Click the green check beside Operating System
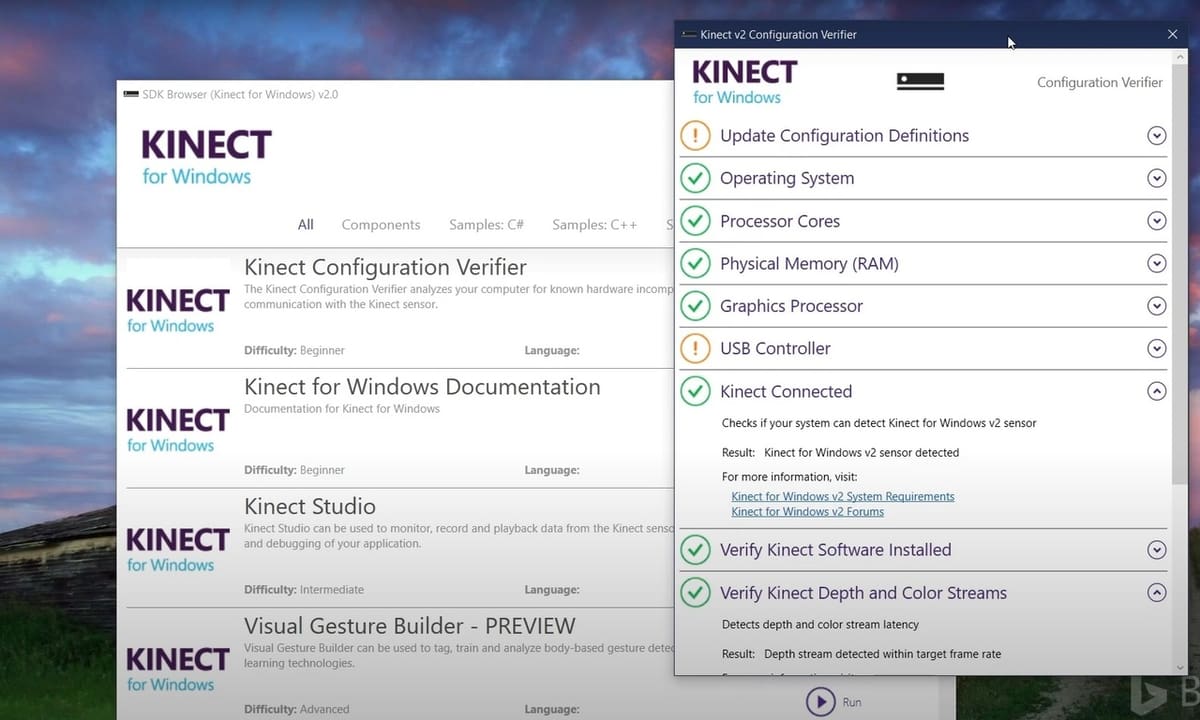Screen dimensions: 1200x720 tap(695, 178)
